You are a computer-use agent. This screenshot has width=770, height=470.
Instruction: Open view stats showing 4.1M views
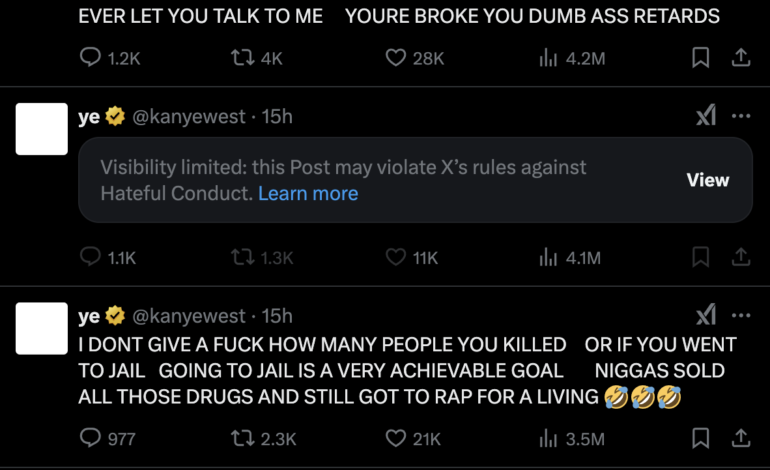pos(548,257)
